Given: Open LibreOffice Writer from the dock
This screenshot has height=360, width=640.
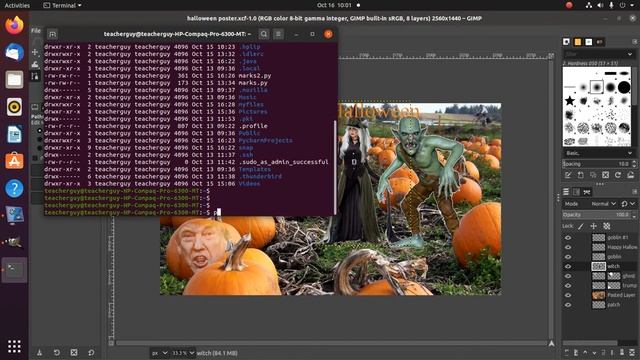Looking at the screenshot, I should click(14, 134).
